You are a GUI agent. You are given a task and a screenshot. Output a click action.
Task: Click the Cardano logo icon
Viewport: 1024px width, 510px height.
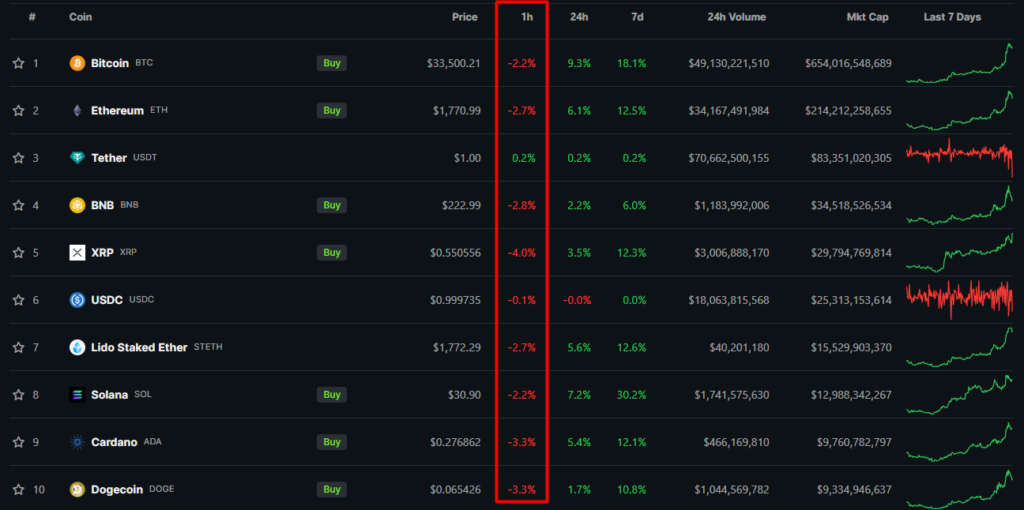(77, 442)
